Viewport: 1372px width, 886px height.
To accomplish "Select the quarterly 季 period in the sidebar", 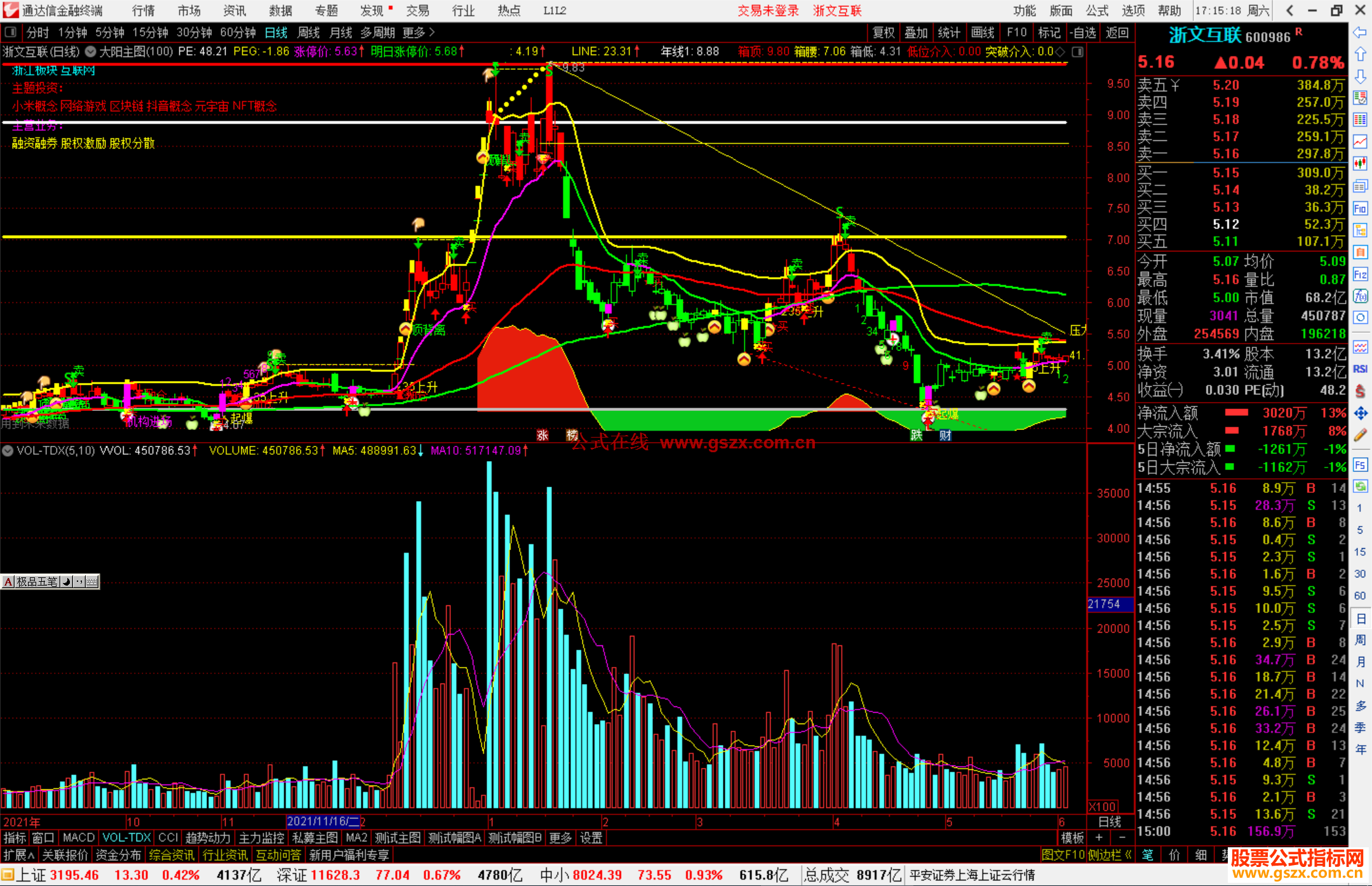I will (1360, 727).
